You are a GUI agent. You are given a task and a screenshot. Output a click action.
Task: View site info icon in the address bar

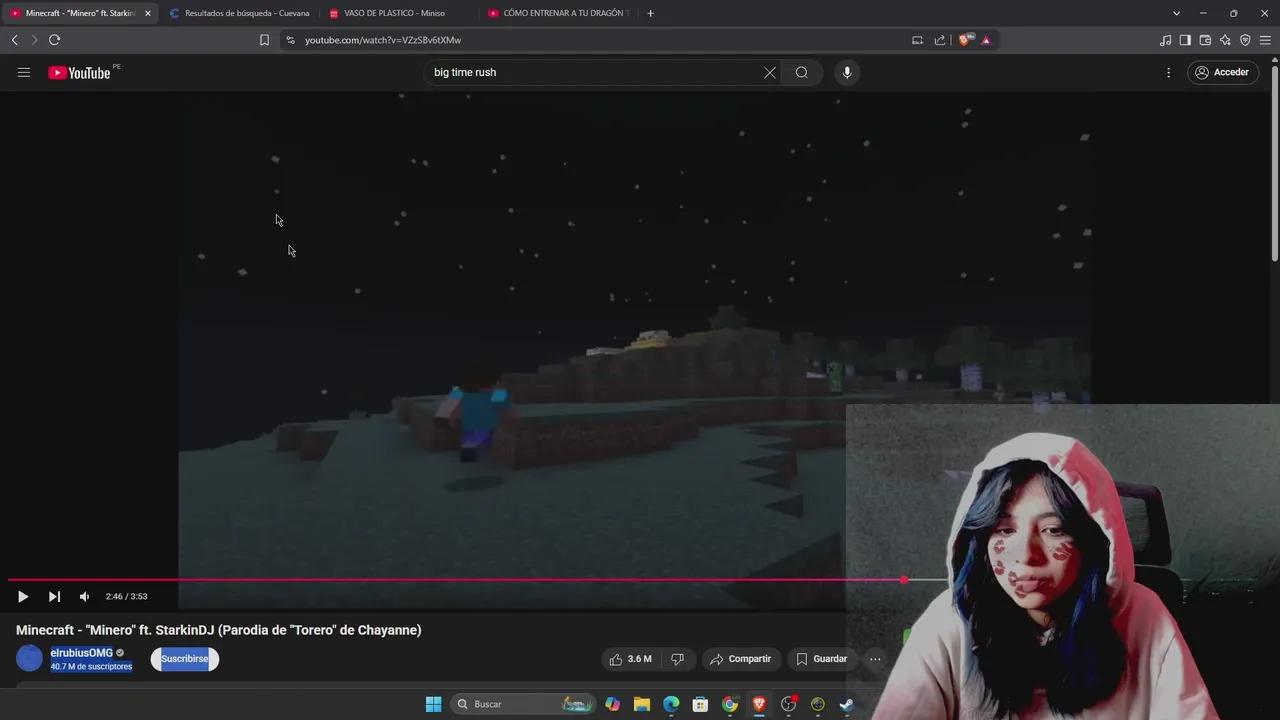[x=291, y=40]
